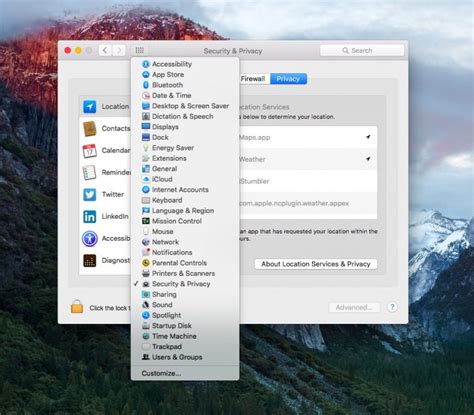The image size is (474, 415).
Task: Click the Keyboard icon in menu
Action: (146, 200)
